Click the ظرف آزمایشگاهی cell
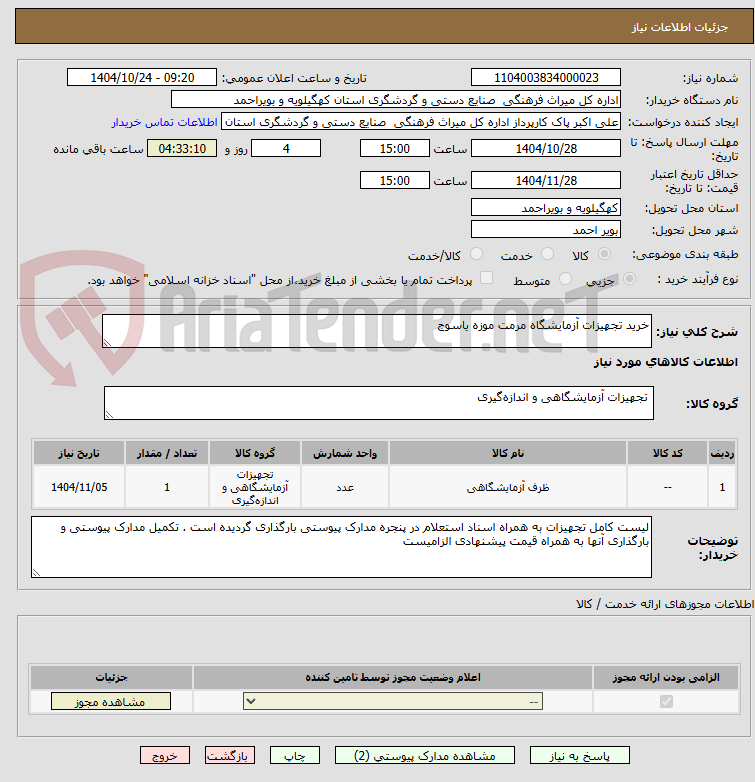The image size is (755, 782). point(508,487)
